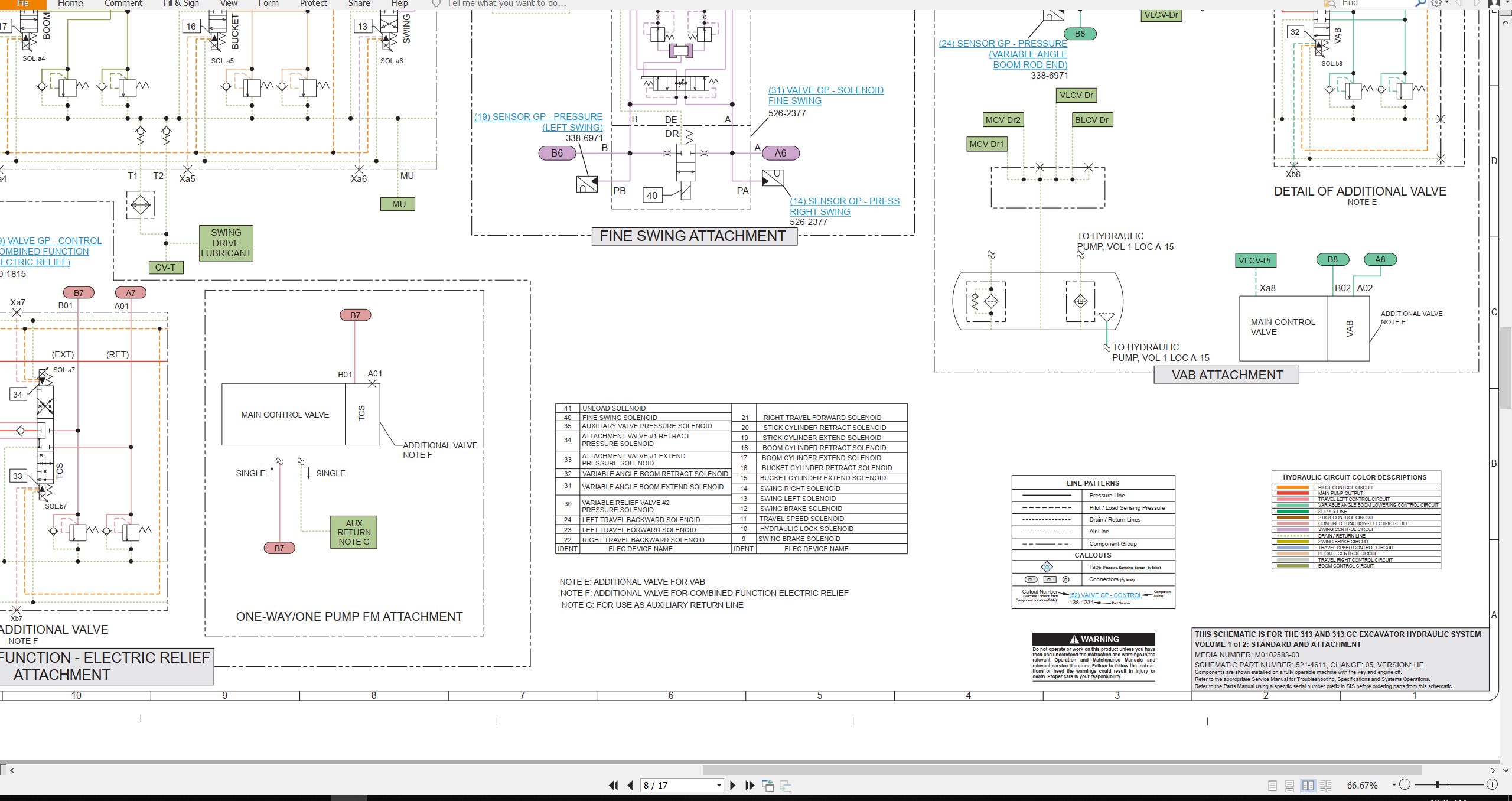Open the (19) Sensor GP - Pressure Left Swing link
This screenshot has height=801, width=1512.
(x=538, y=122)
